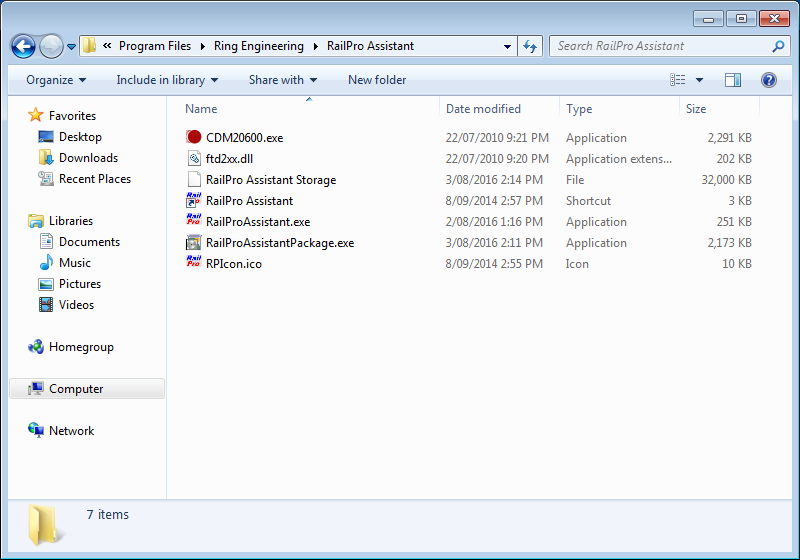800x560 pixels.
Task: Select the RailProAssistantPackage.exe installer icon
Action: click(194, 243)
